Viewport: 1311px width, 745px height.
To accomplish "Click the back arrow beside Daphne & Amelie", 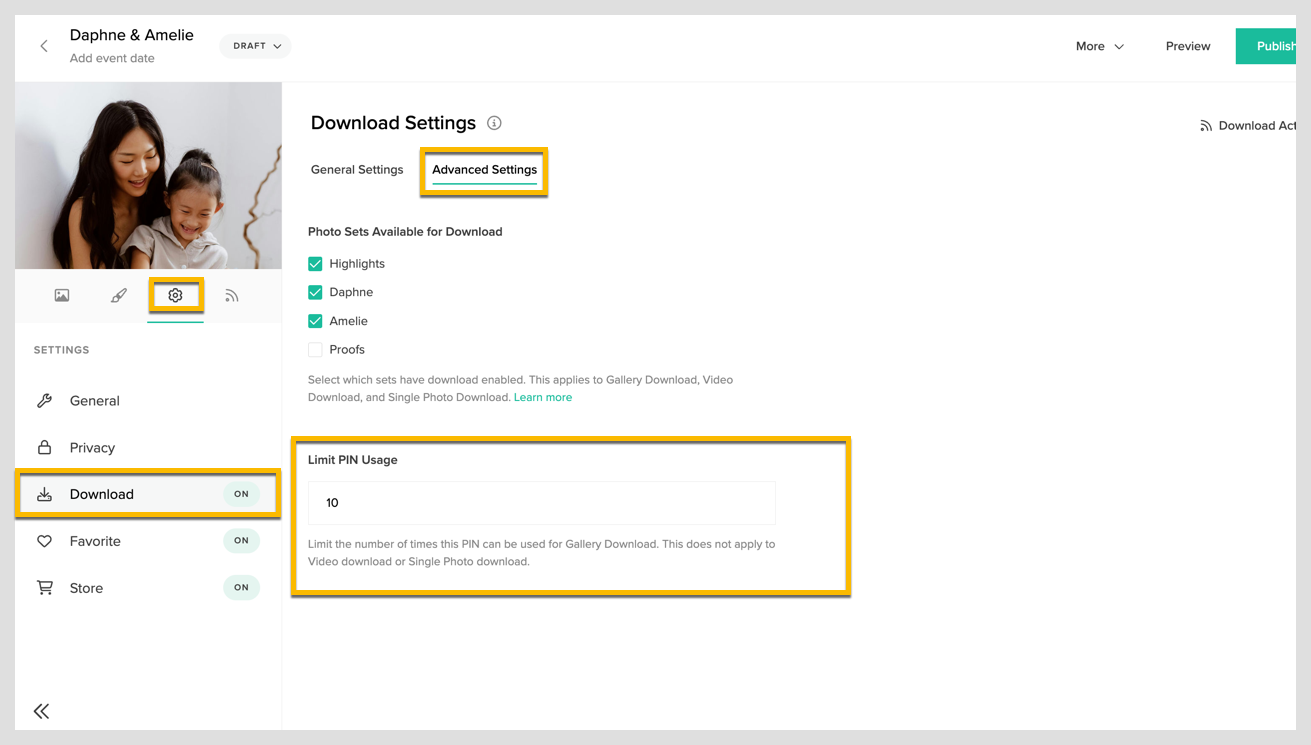I will click(42, 46).
